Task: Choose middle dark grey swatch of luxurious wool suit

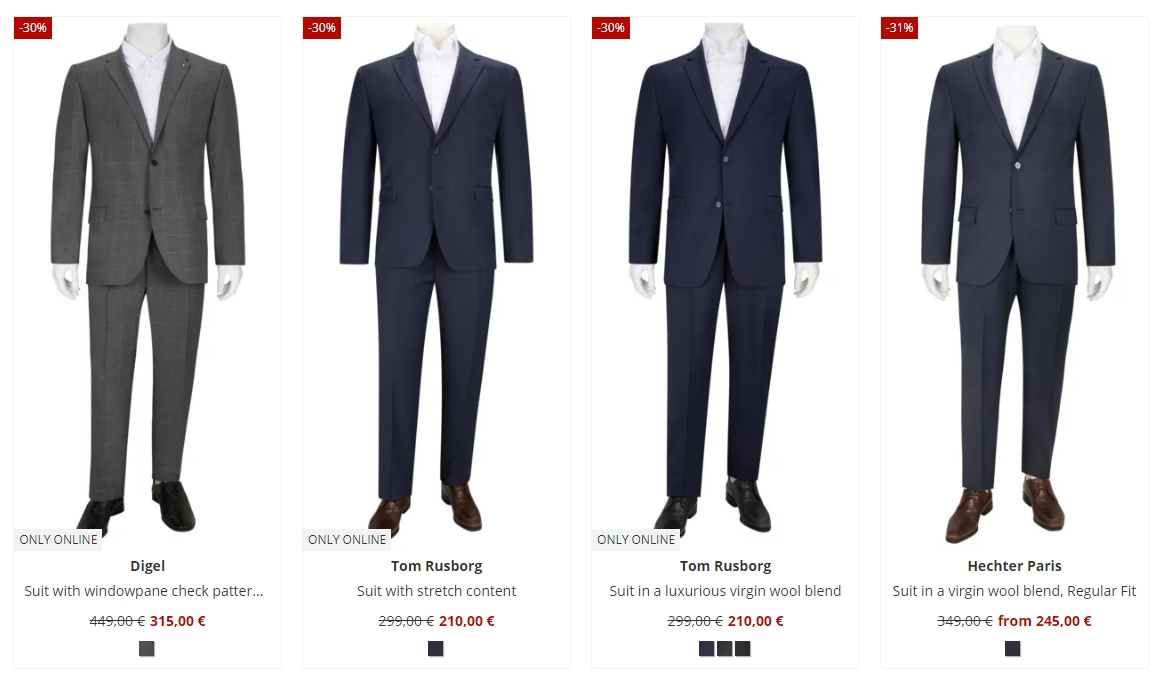Action: coord(725,649)
